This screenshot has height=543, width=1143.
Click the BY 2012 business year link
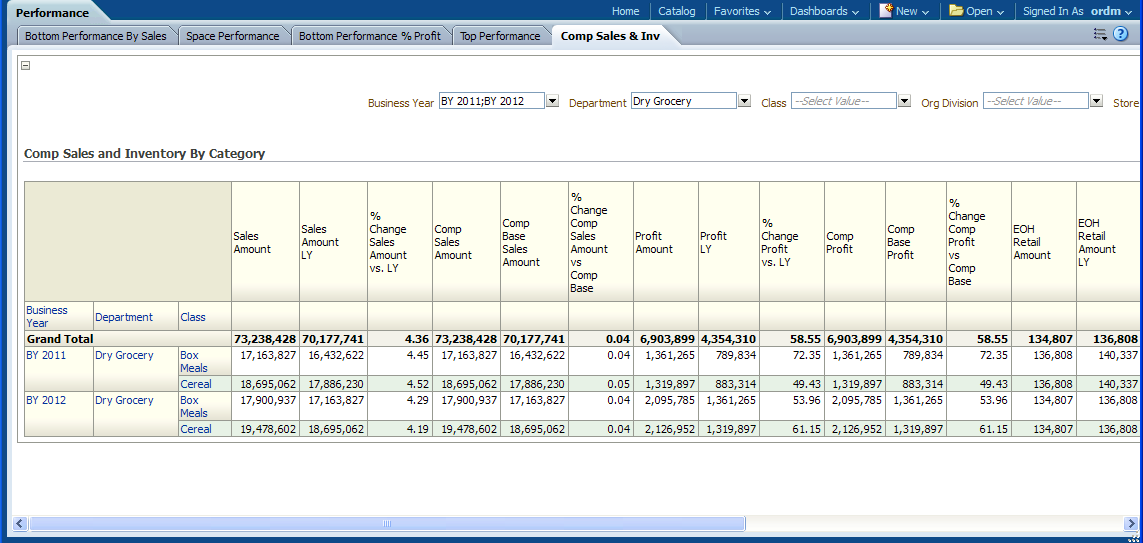45,400
